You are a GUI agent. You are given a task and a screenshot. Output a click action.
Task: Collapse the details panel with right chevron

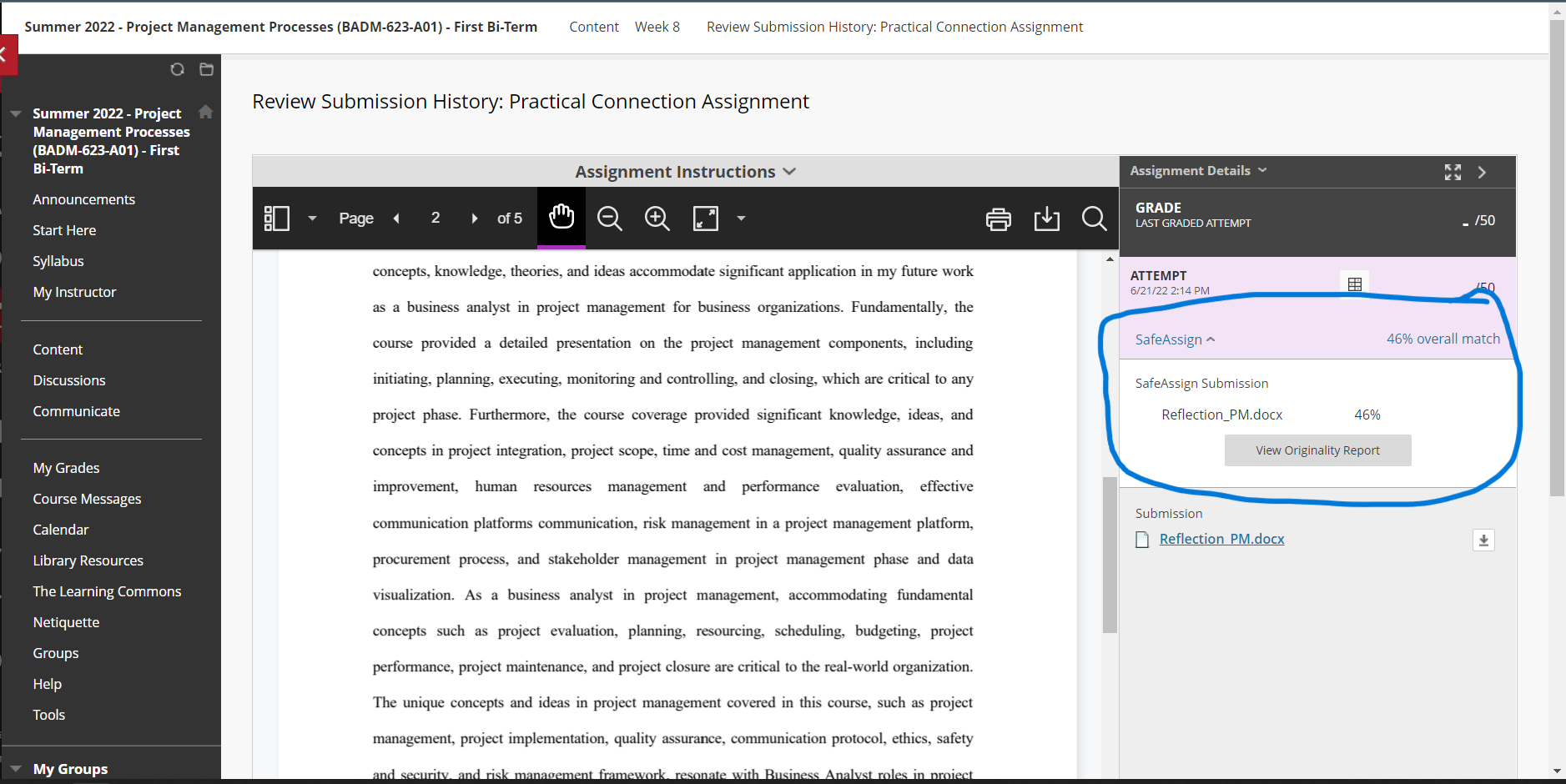click(x=1483, y=172)
